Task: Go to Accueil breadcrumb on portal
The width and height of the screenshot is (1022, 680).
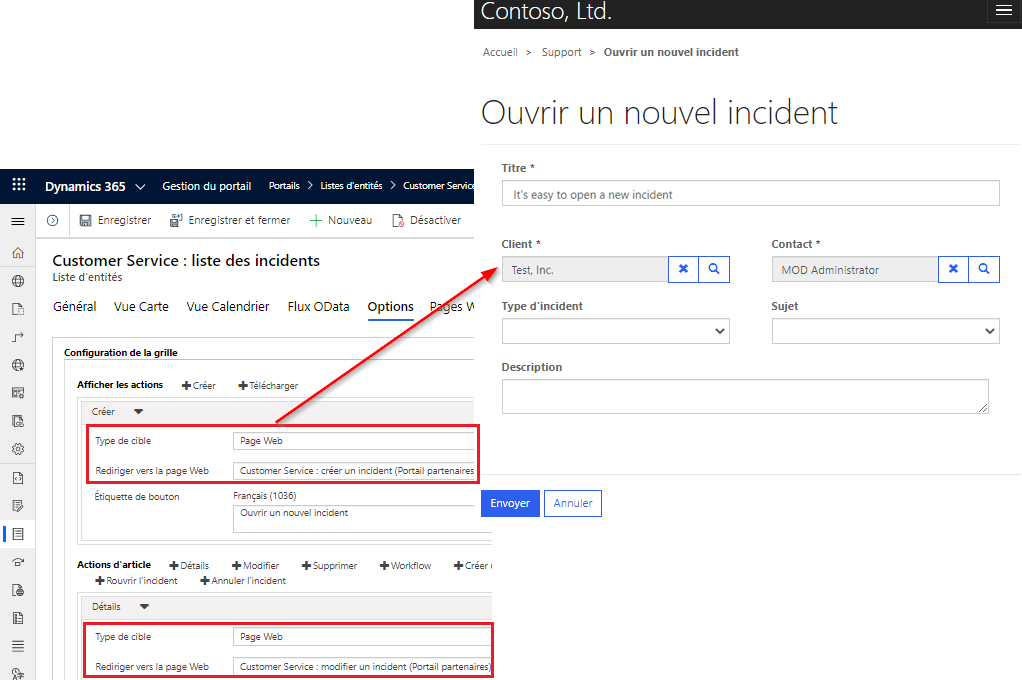Action: tap(500, 52)
